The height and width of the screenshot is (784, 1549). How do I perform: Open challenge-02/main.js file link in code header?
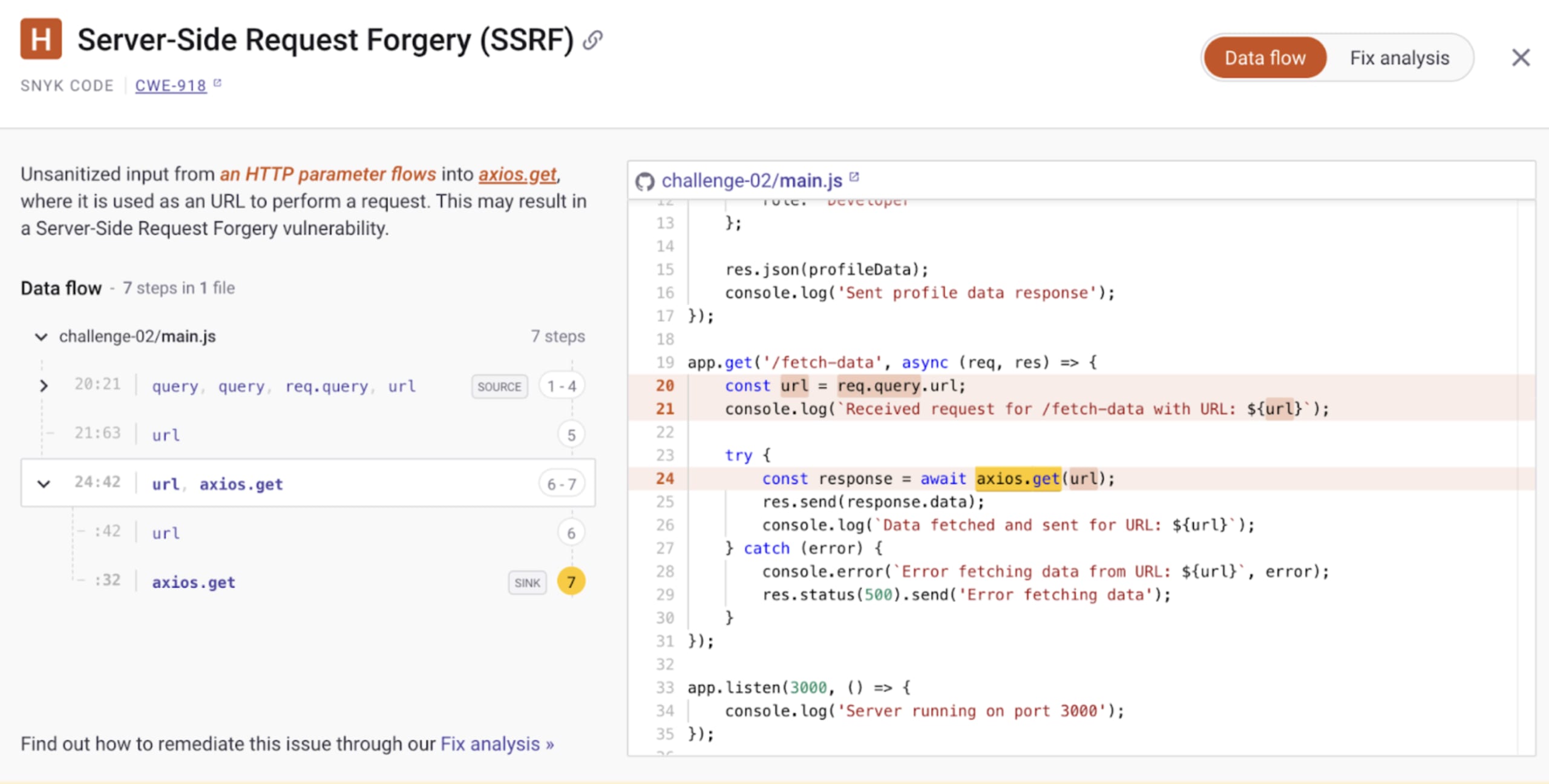pos(752,180)
